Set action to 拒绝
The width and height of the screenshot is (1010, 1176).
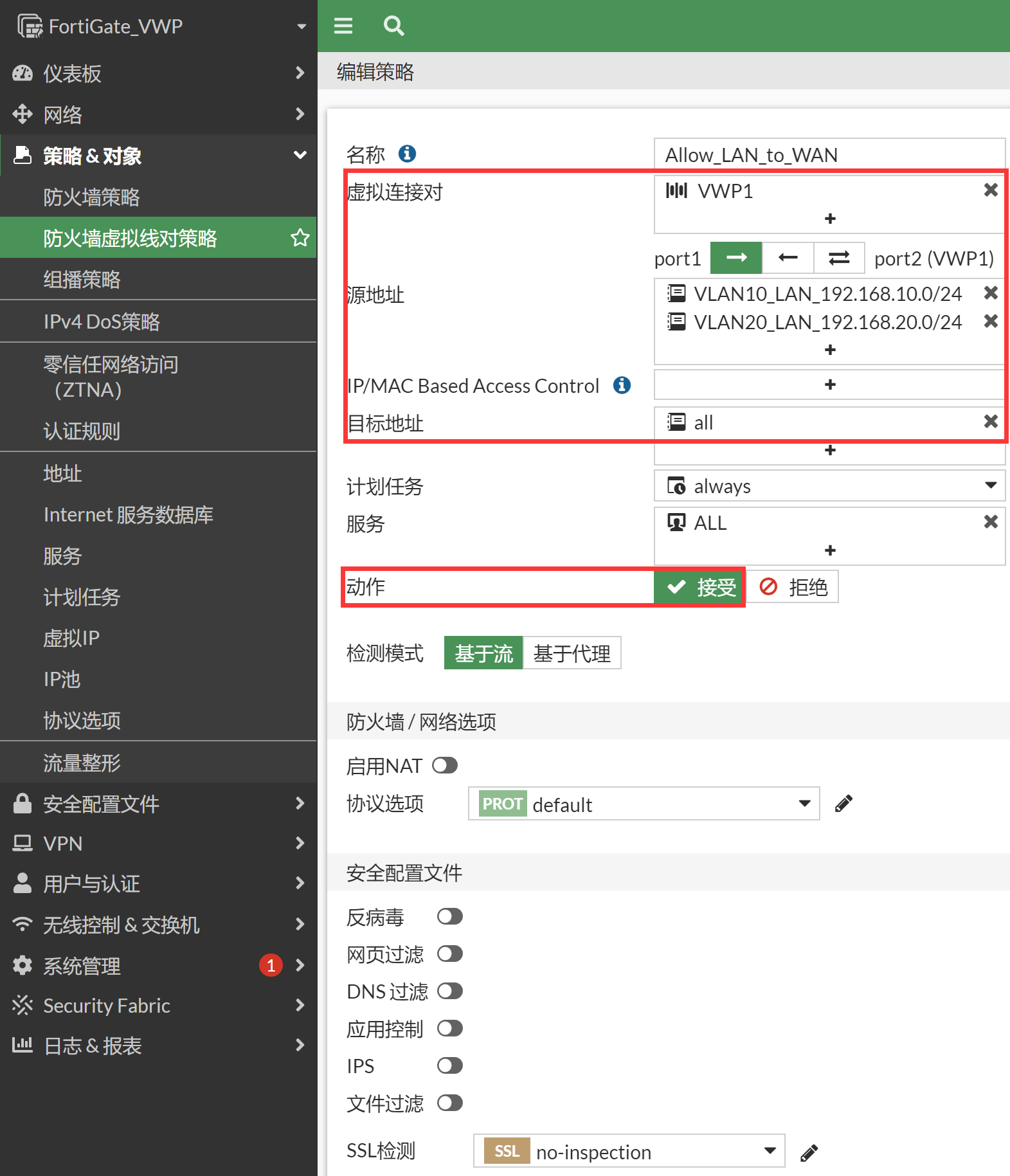pos(793,587)
